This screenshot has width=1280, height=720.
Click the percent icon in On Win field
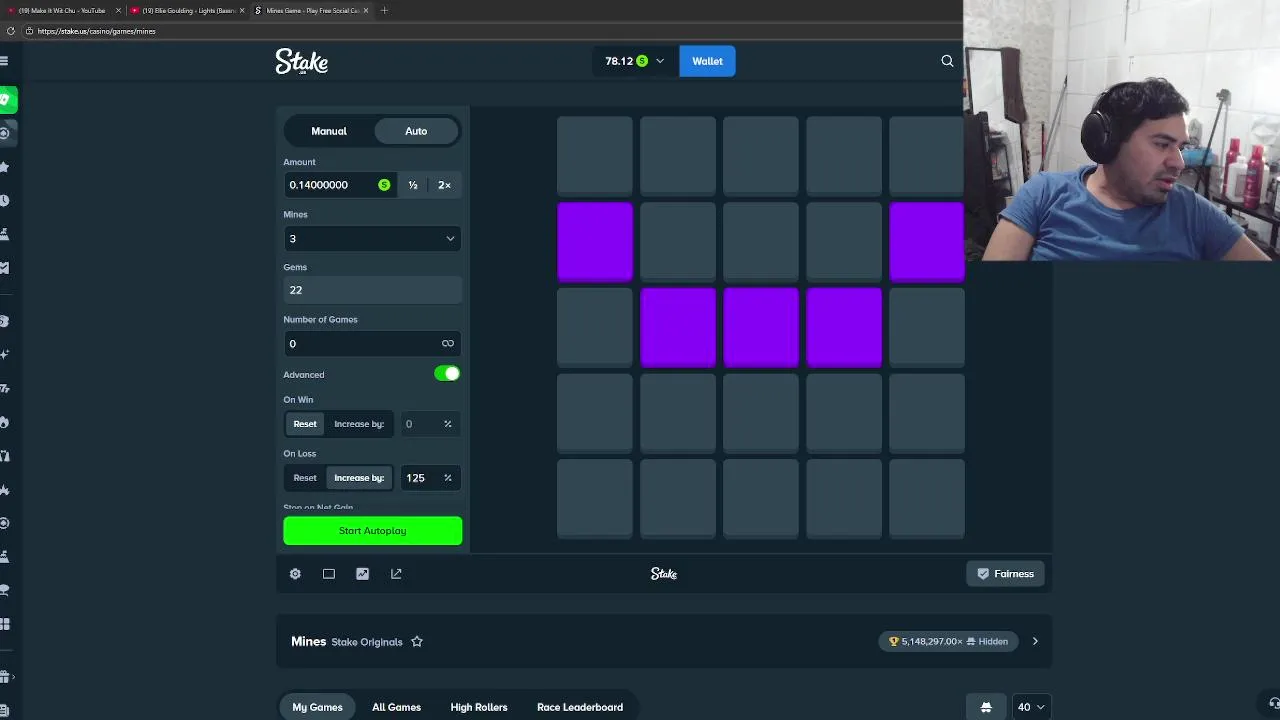pos(448,424)
